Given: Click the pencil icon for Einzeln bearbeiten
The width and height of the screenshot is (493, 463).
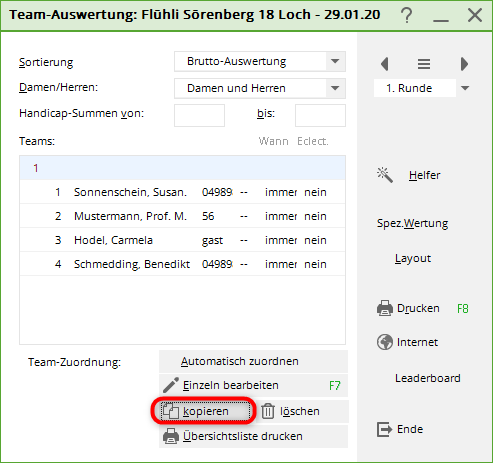Looking at the screenshot, I should (x=171, y=385).
